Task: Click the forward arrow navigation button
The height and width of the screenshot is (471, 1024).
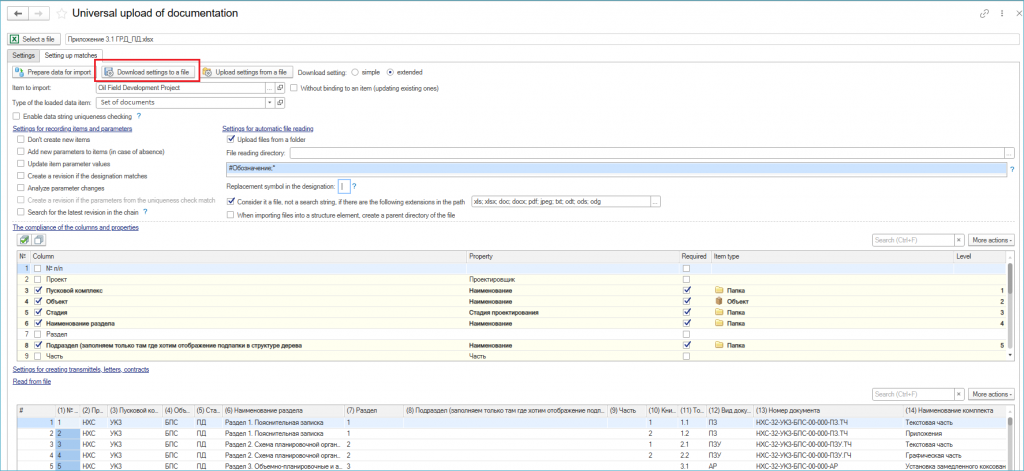Action: pyautogui.click(x=39, y=14)
